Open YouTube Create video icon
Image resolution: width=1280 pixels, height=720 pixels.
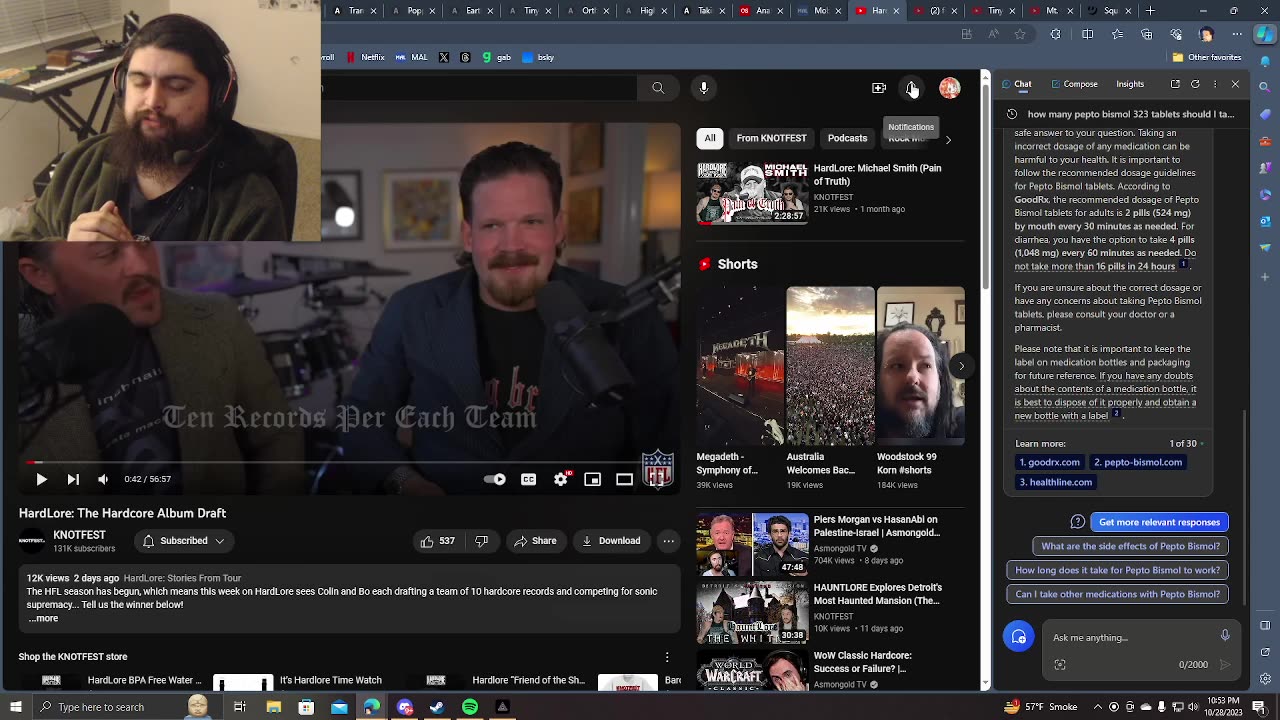879,88
